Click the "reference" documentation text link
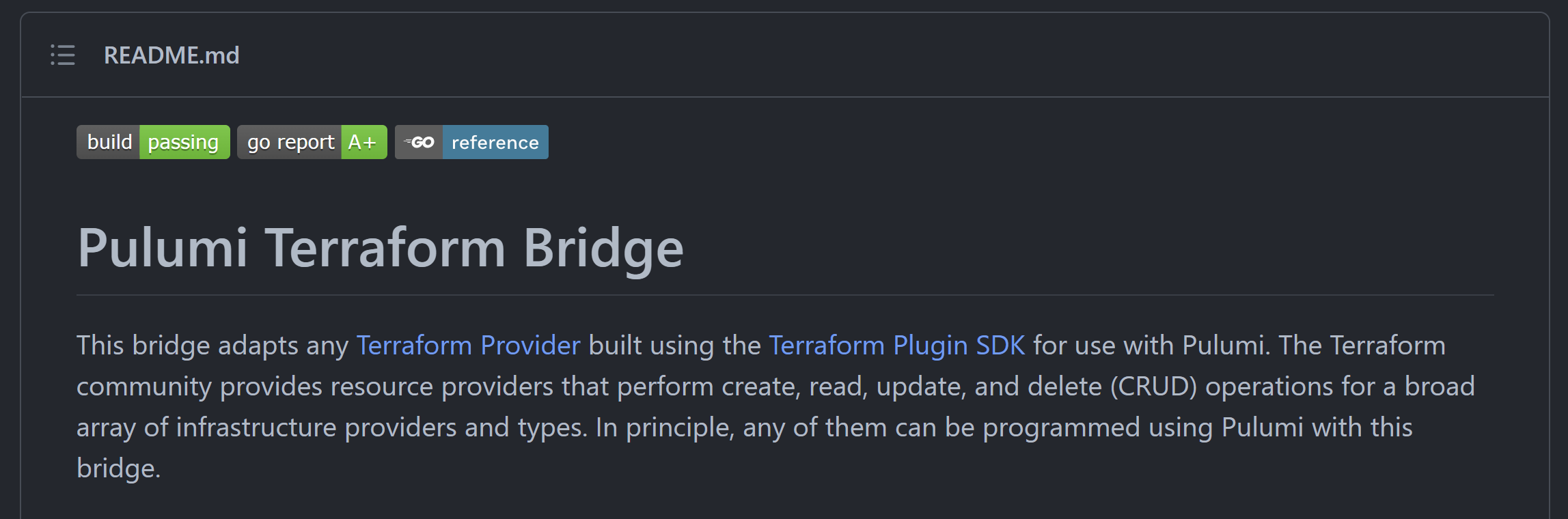 click(x=494, y=142)
